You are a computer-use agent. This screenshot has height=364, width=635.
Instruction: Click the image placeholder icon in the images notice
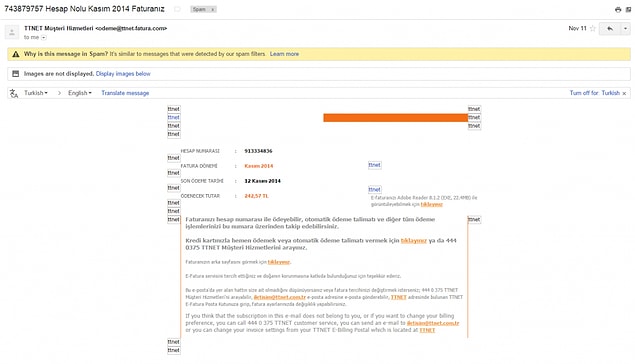(15, 74)
